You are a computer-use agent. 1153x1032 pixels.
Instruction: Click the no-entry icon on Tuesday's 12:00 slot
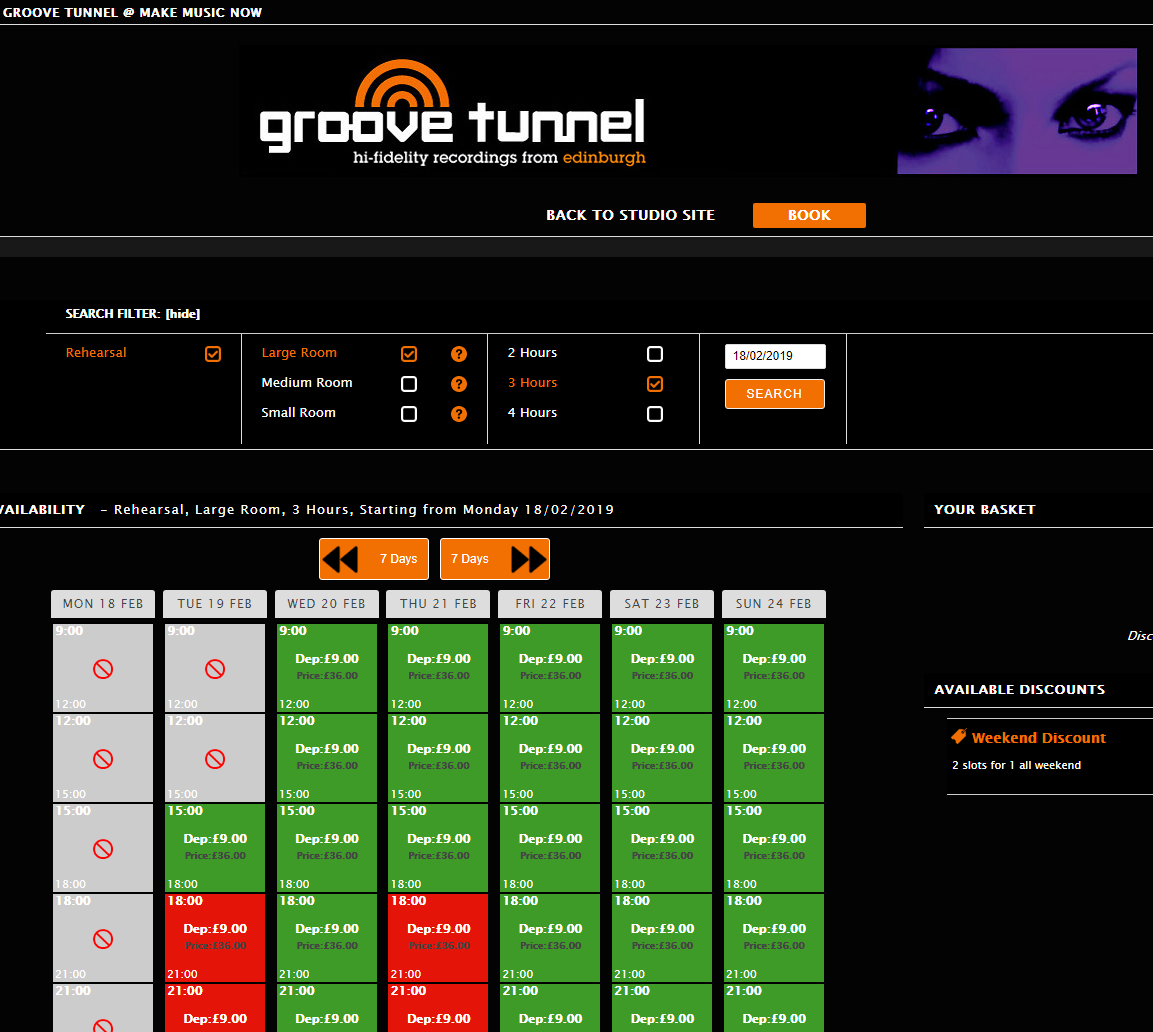point(214,757)
